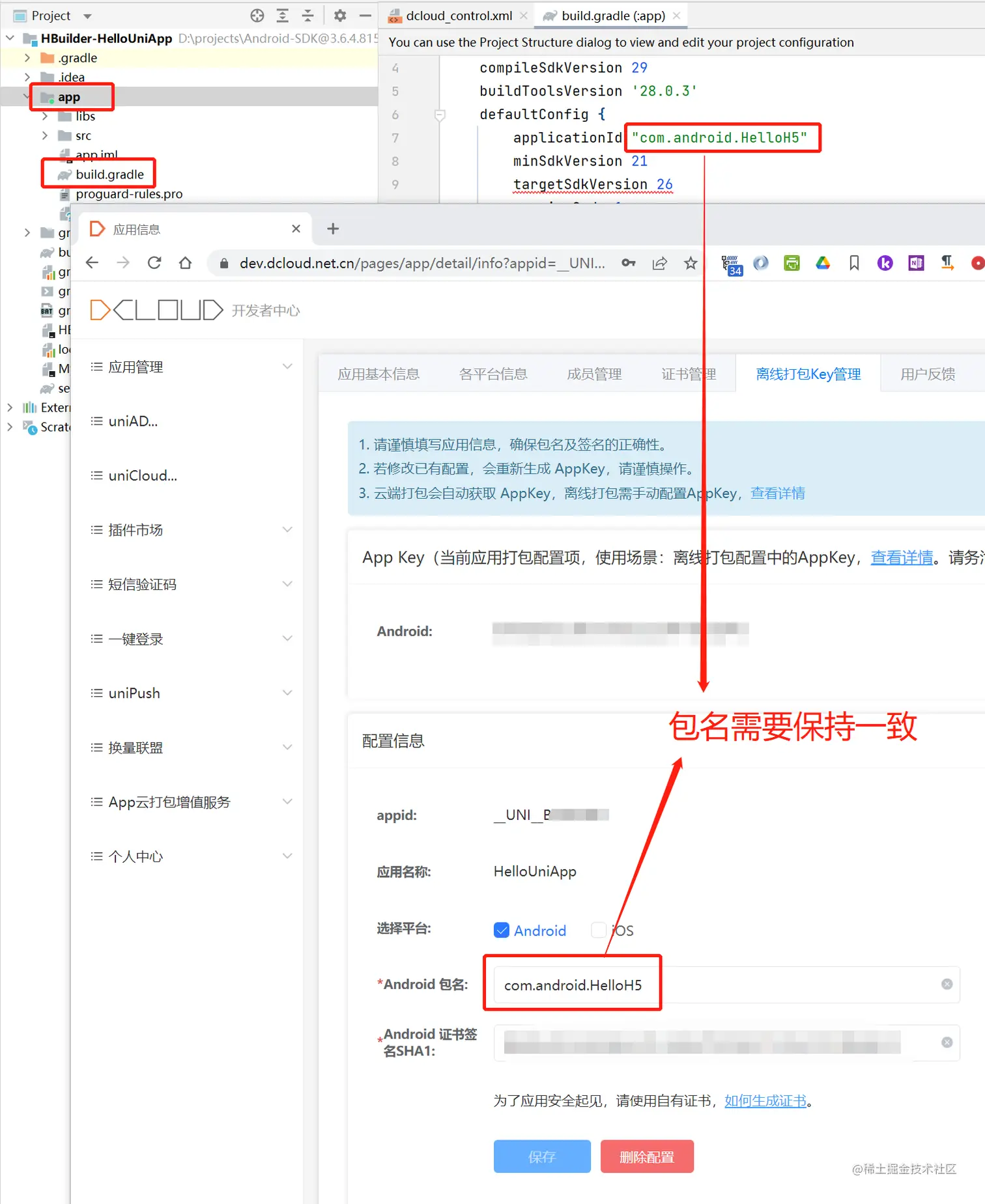Screen dimensions: 985x1204
Task: Expand 个人中心 sidebar menu
Action: [287, 856]
